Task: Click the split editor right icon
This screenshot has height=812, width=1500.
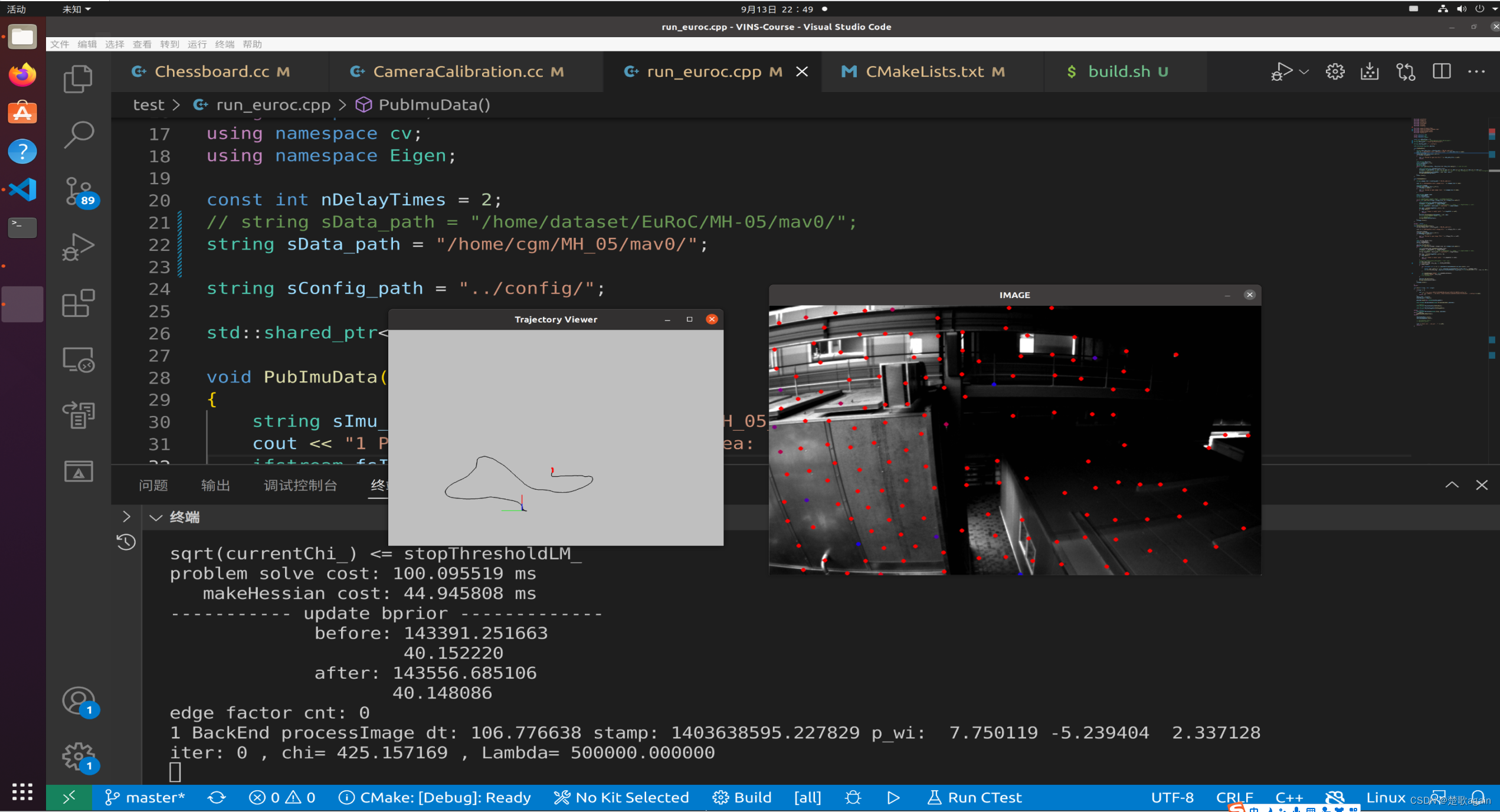Action: (x=1441, y=71)
